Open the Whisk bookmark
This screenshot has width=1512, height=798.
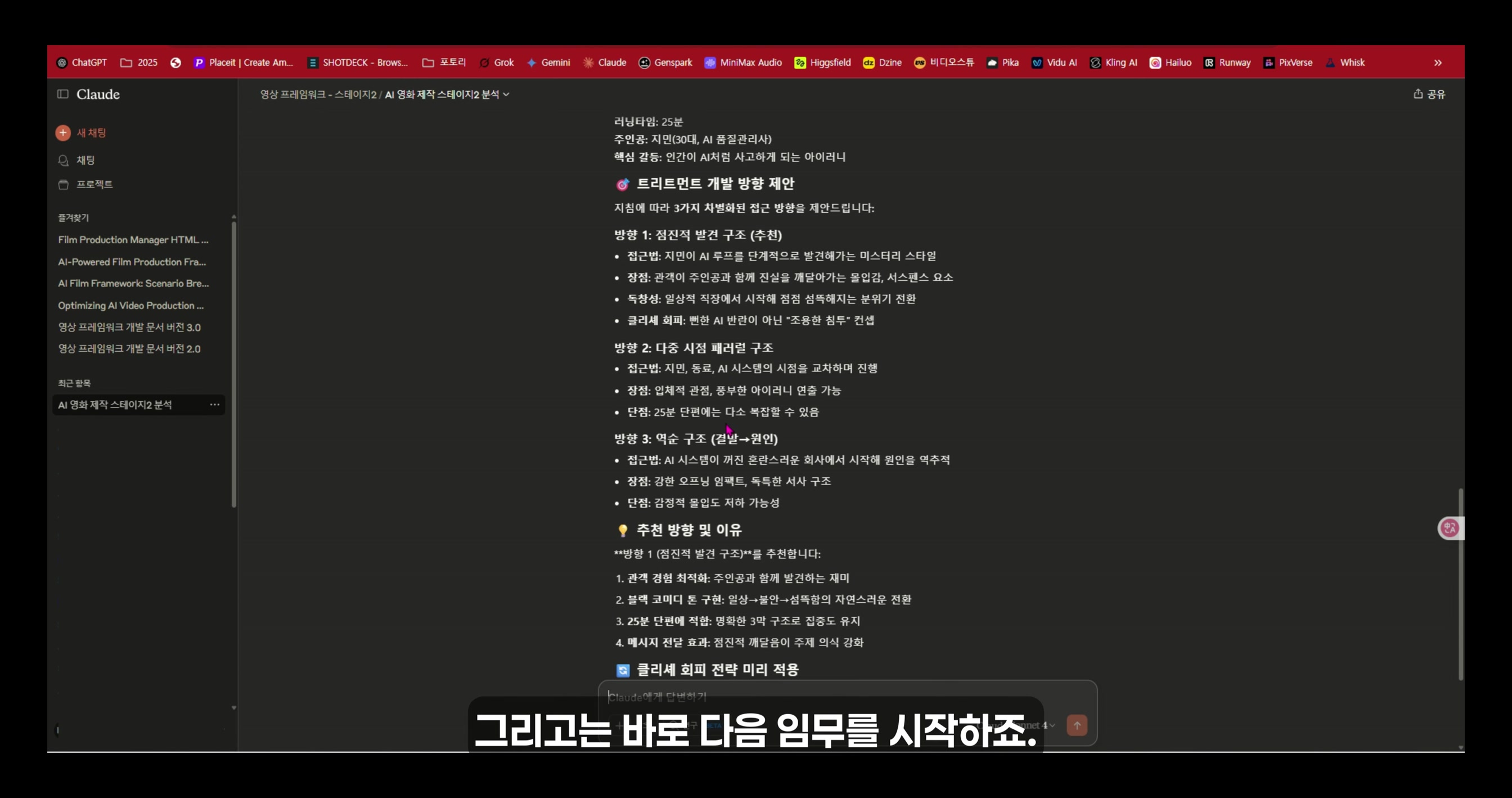1345,63
